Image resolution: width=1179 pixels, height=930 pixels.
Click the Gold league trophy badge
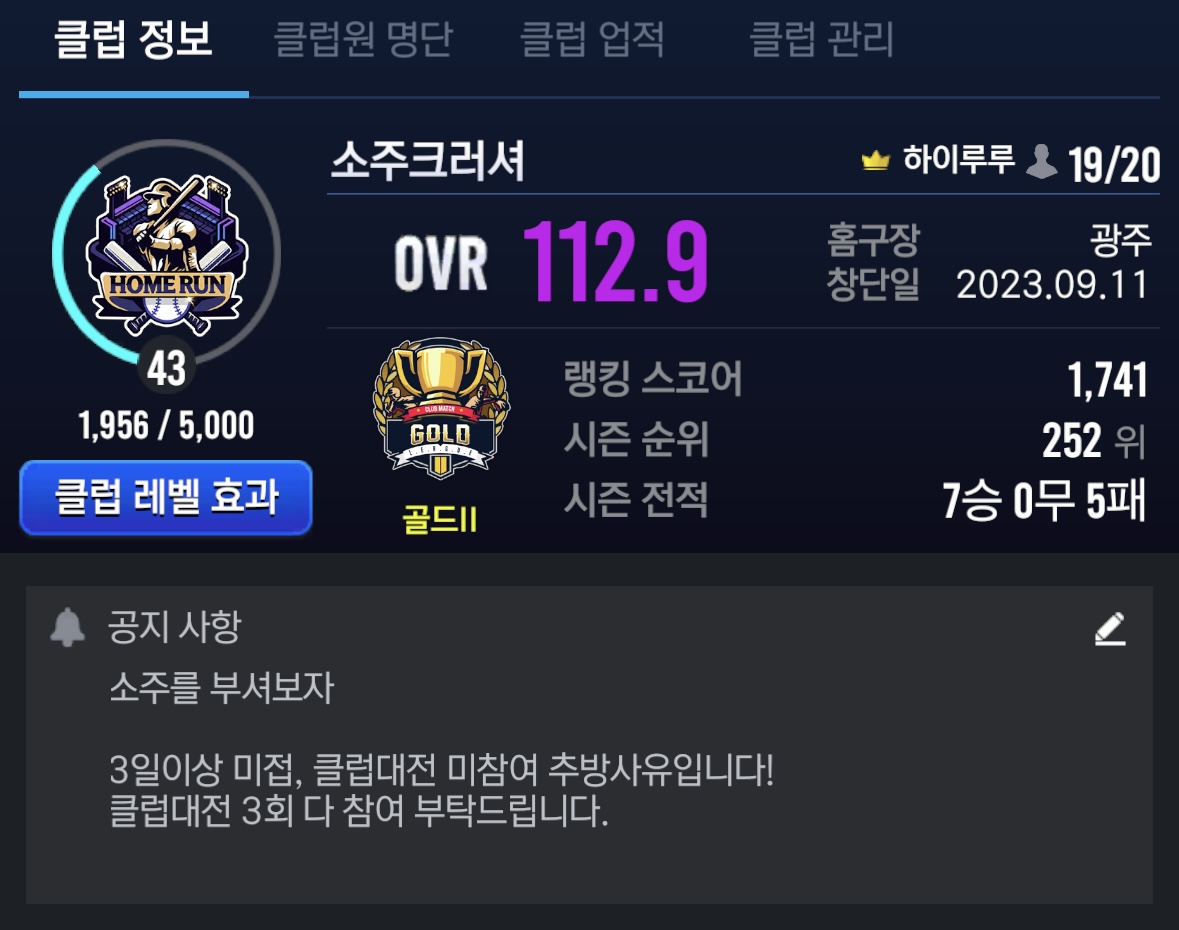coord(441,408)
